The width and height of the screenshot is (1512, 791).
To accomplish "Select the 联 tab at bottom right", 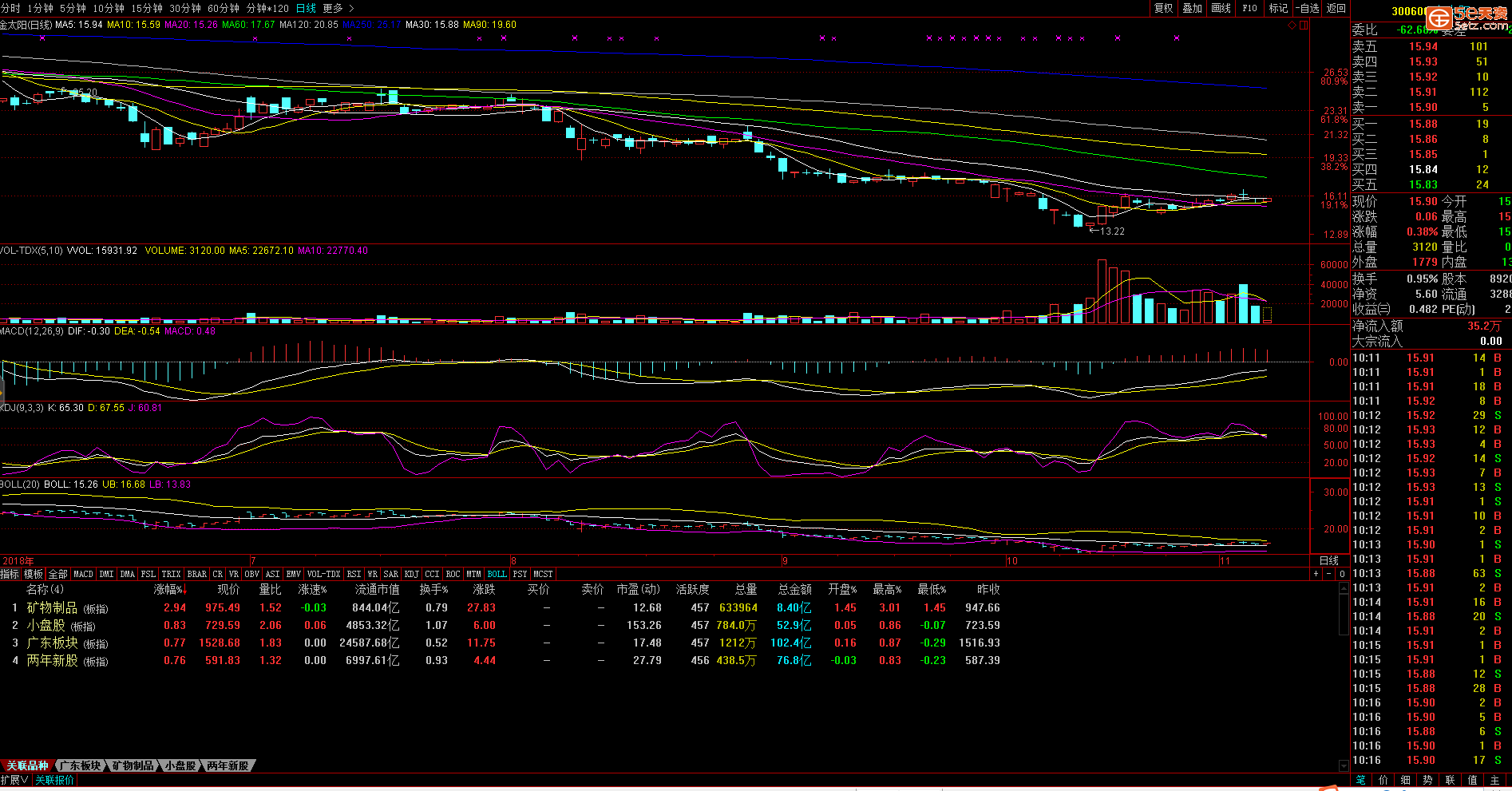I will [x=1451, y=780].
